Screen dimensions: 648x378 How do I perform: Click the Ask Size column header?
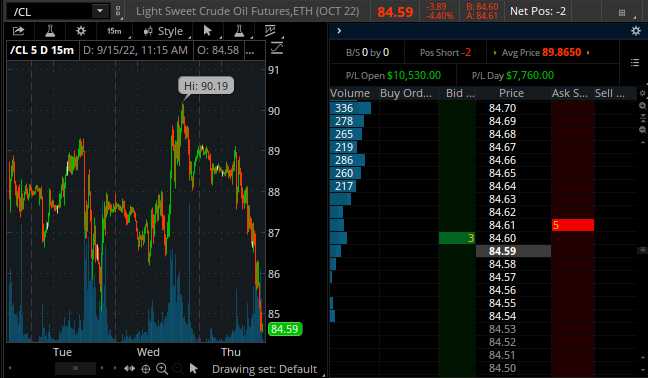click(569, 93)
